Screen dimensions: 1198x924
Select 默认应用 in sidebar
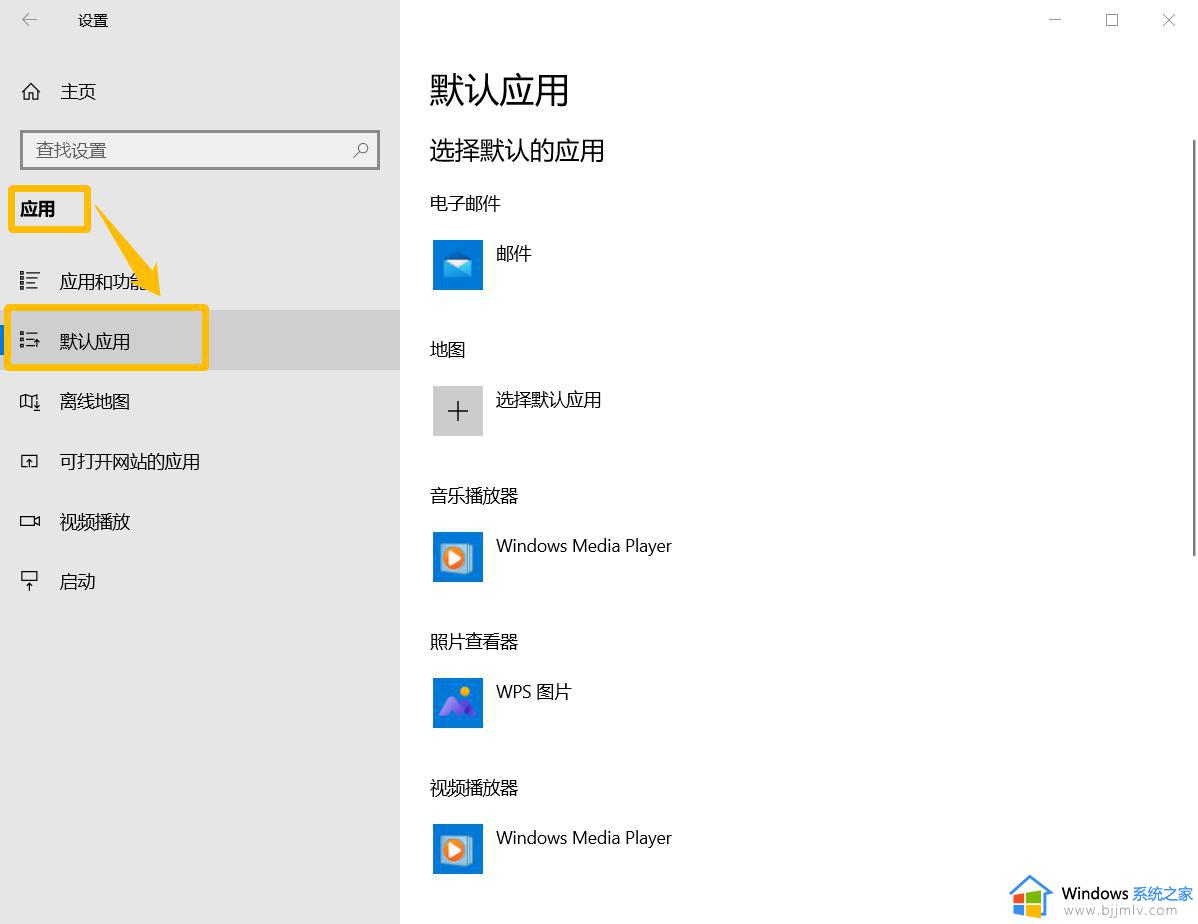pyautogui.click(x=200, y=340)
